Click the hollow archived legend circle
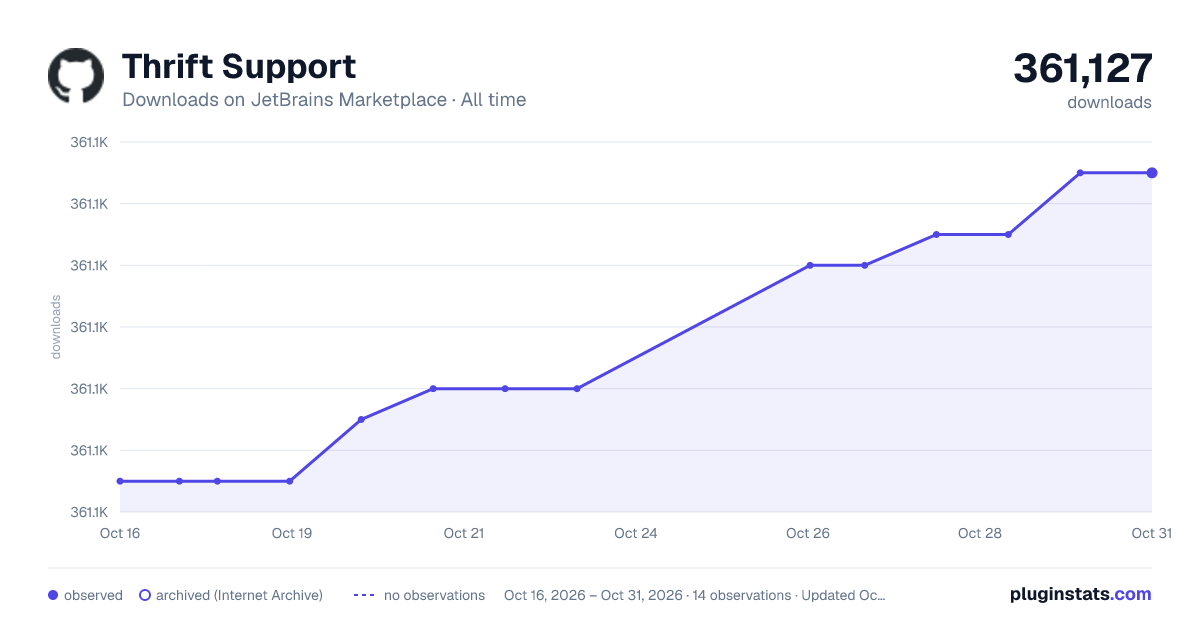Screen dimensions: 1200x630 point(145,595)
